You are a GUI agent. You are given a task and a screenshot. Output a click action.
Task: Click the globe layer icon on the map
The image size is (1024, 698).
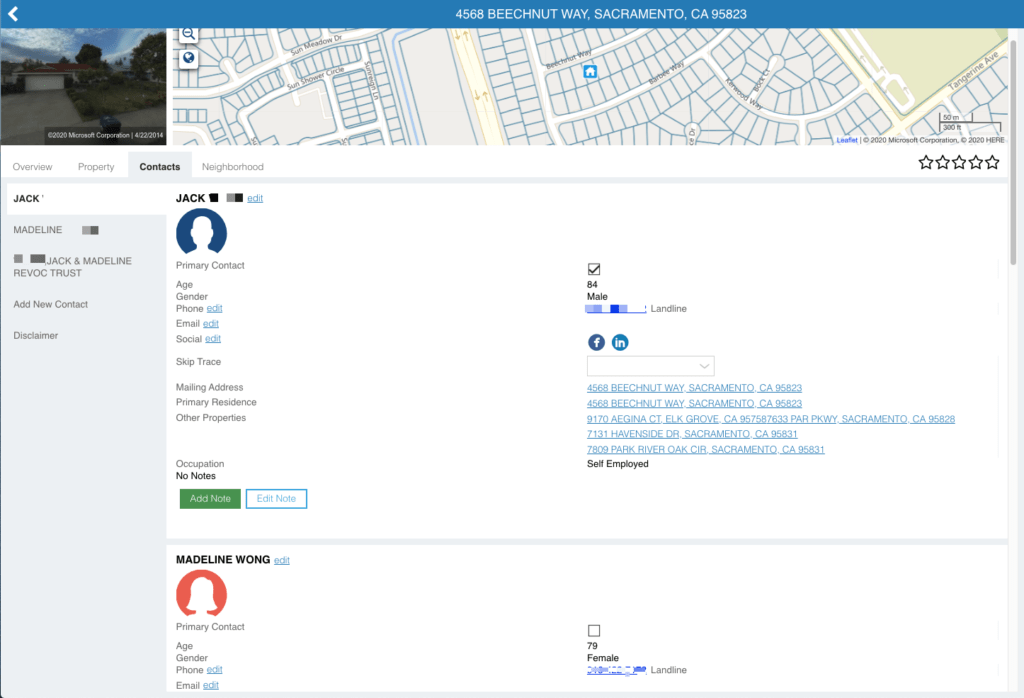(x=188, y=56)
